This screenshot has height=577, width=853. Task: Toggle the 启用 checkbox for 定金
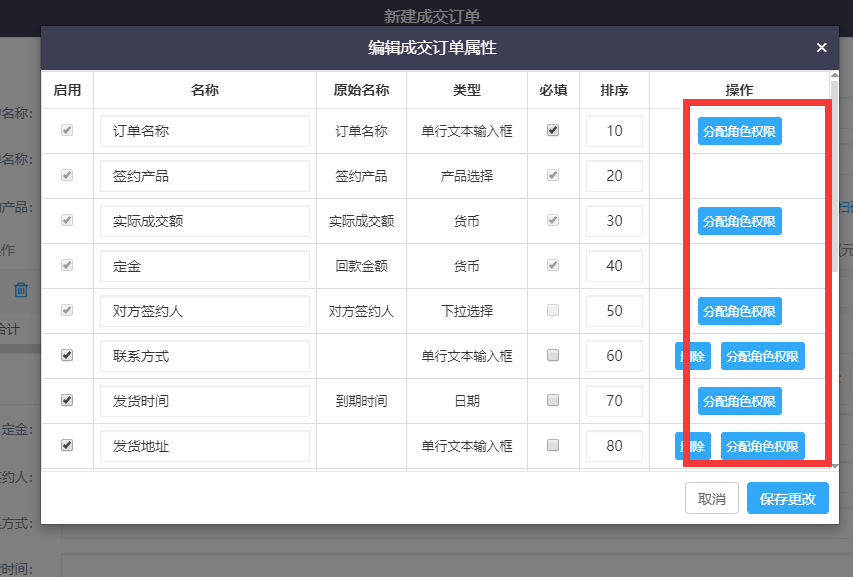tap(67, 265)
